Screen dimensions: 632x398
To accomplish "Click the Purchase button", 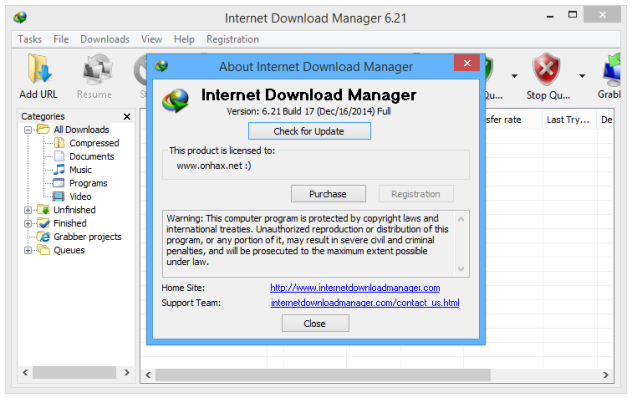I will (x=328, y=194).
